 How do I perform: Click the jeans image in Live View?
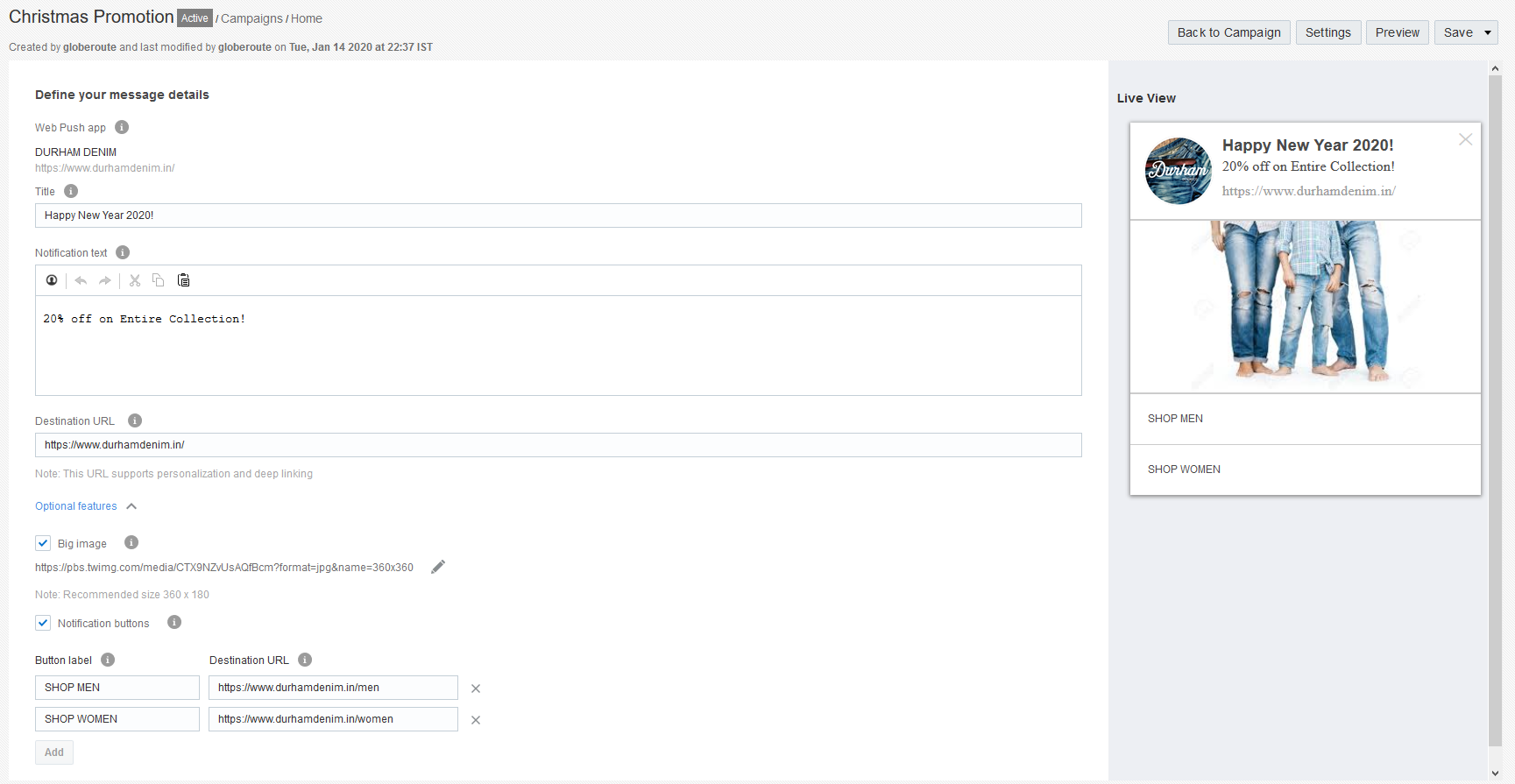(1306, 306)
